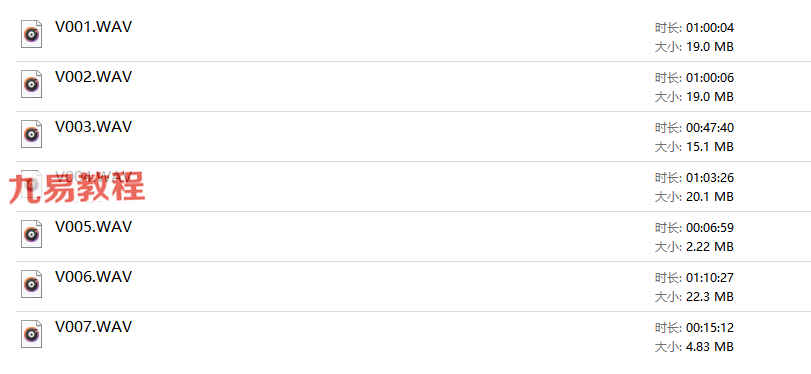Click the 01:00:04 duration of V001.WAV
Viewport: 811px width, 374px height.
point(710,28)
